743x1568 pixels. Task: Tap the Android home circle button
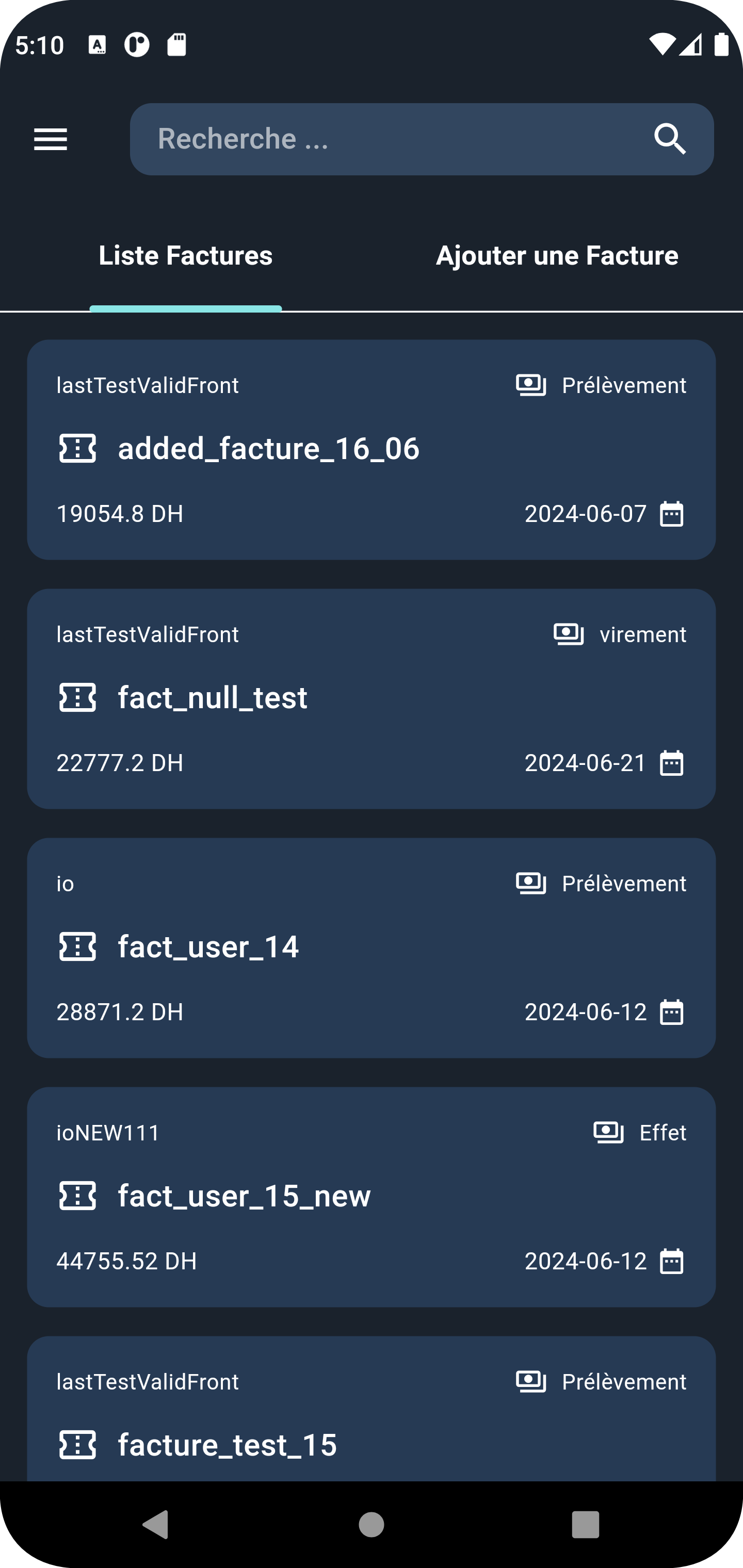[372, 1524]
